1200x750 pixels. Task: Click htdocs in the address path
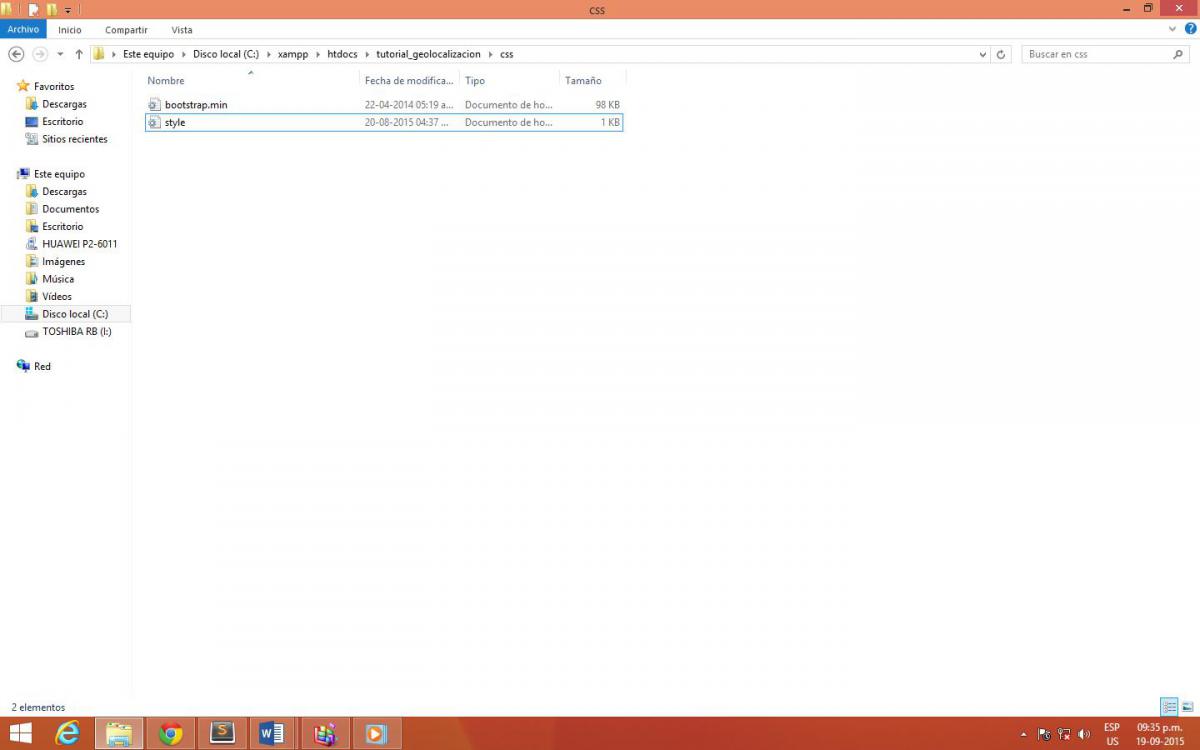coord(342,54)
